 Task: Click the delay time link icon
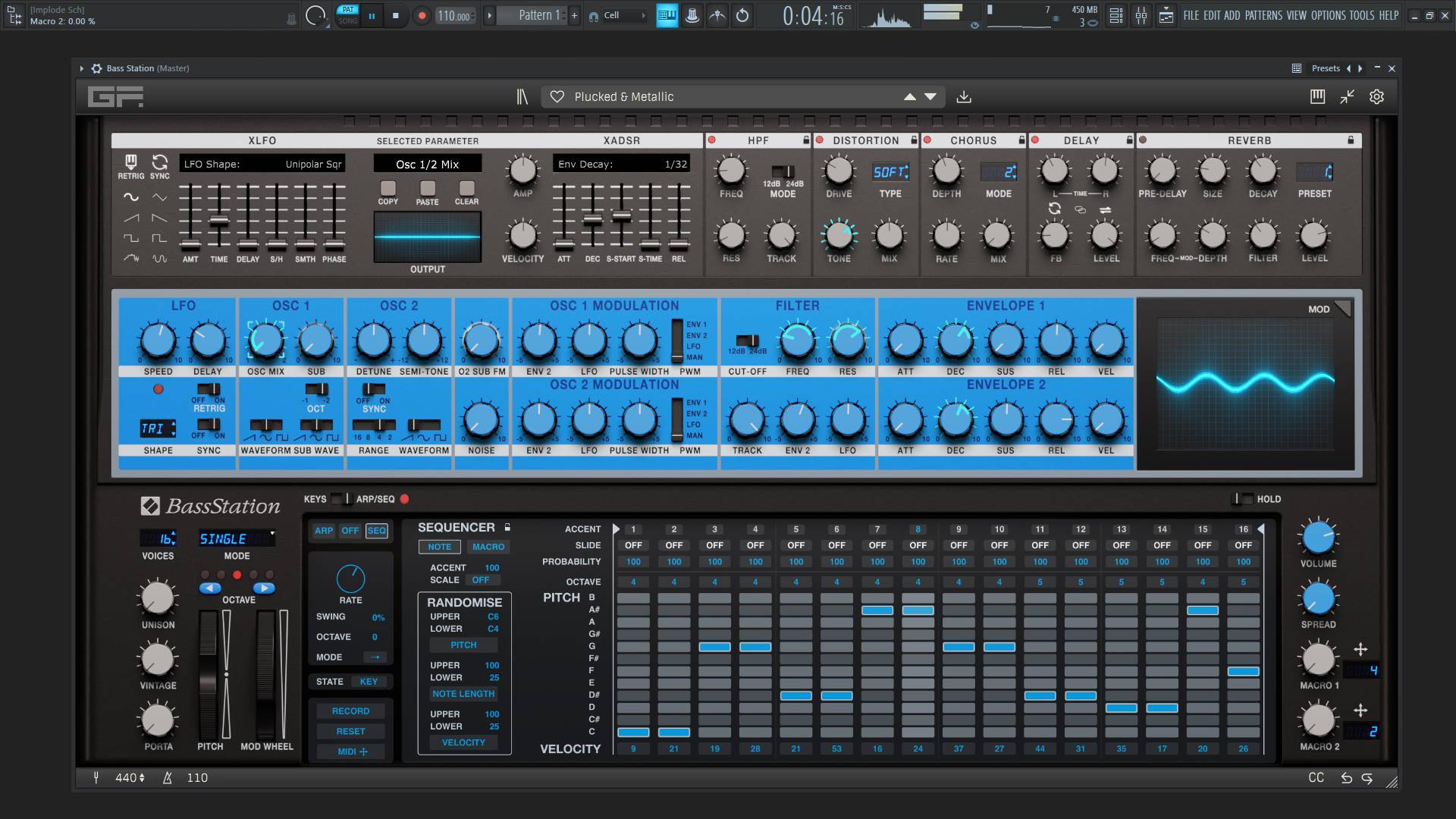tap(1080, 210)
